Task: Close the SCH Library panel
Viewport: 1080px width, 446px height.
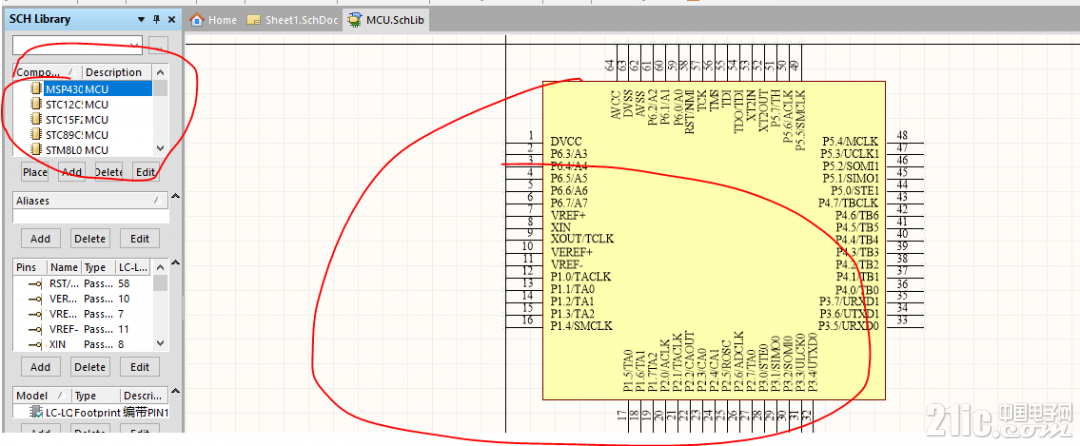Action: 172,19
